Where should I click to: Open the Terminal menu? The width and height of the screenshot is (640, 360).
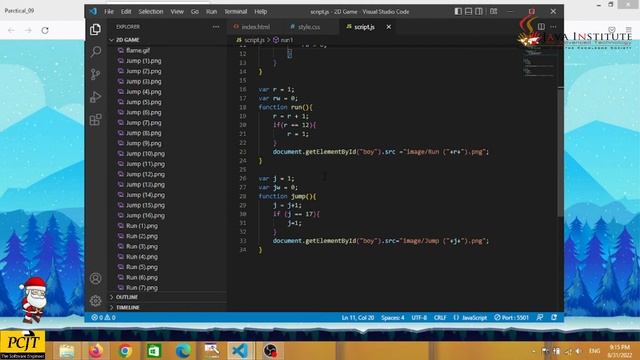coord(236,11)
